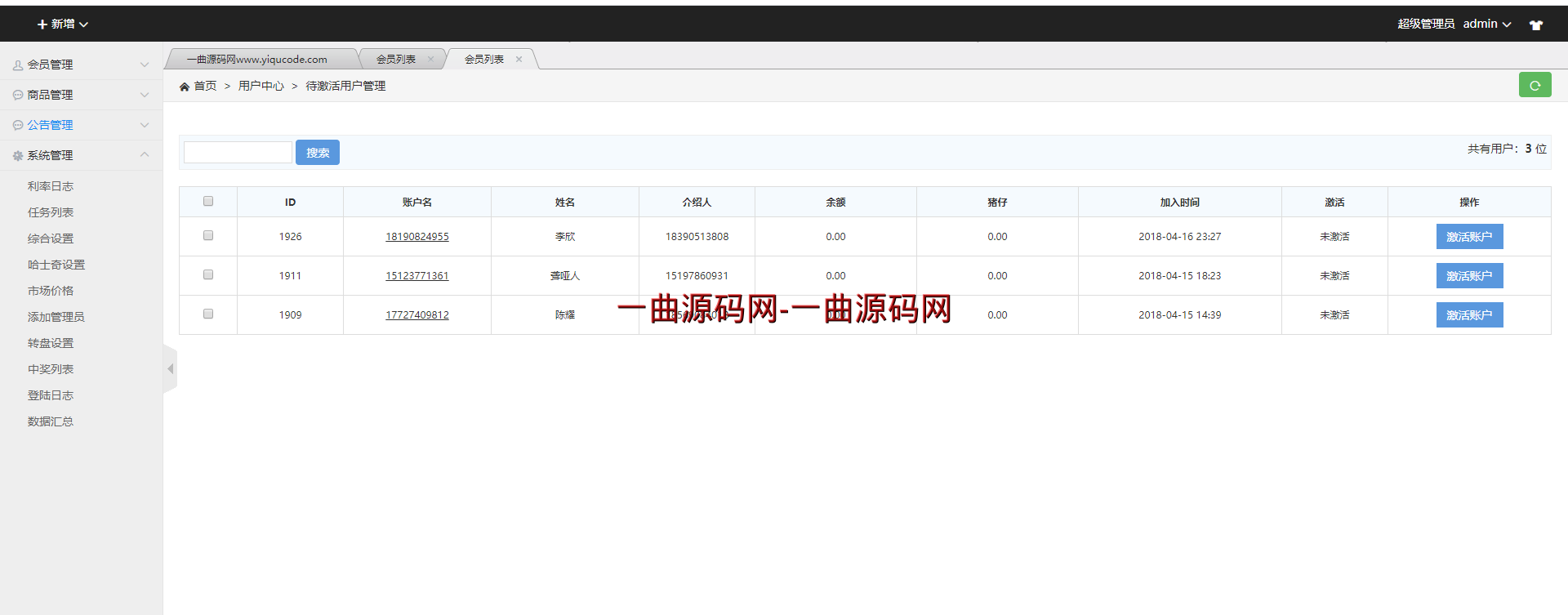
Task: Check the checkbox for user ID 1926
Action: coord(208,235)
